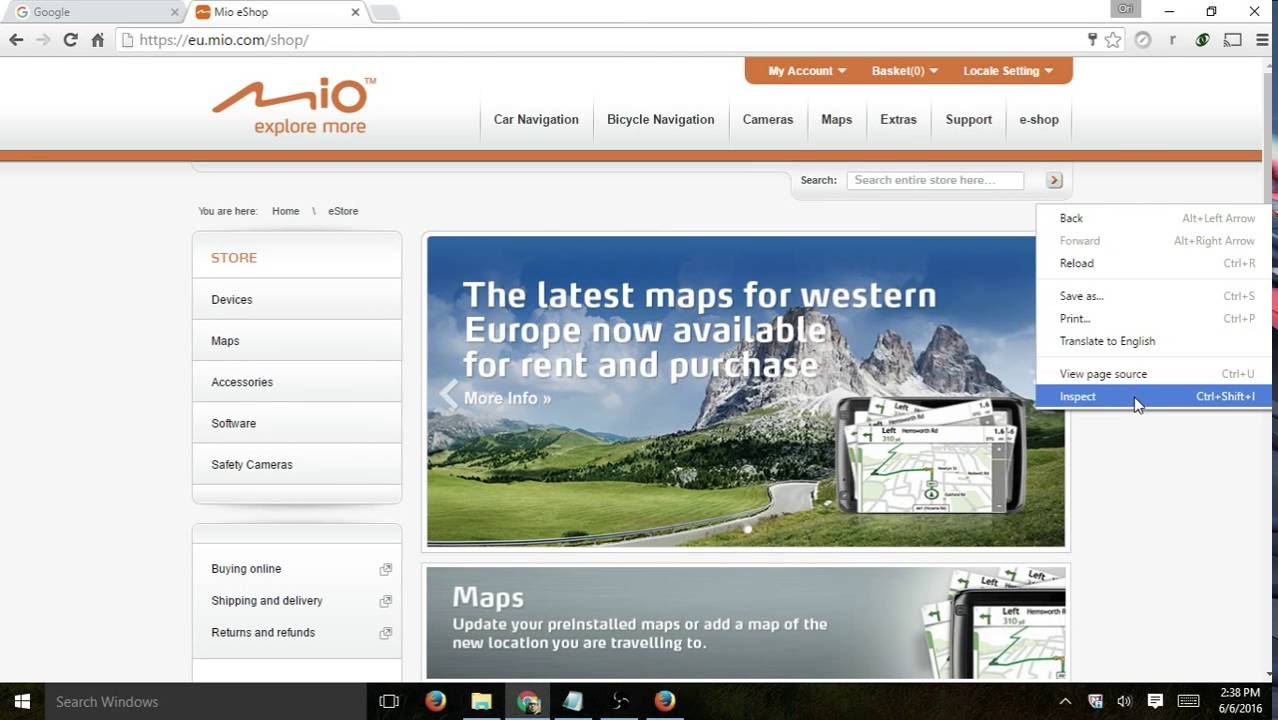Open Bicycle Navigation in top navigation
Viewport: 1278px width, 720px height.
click(660, 119)
